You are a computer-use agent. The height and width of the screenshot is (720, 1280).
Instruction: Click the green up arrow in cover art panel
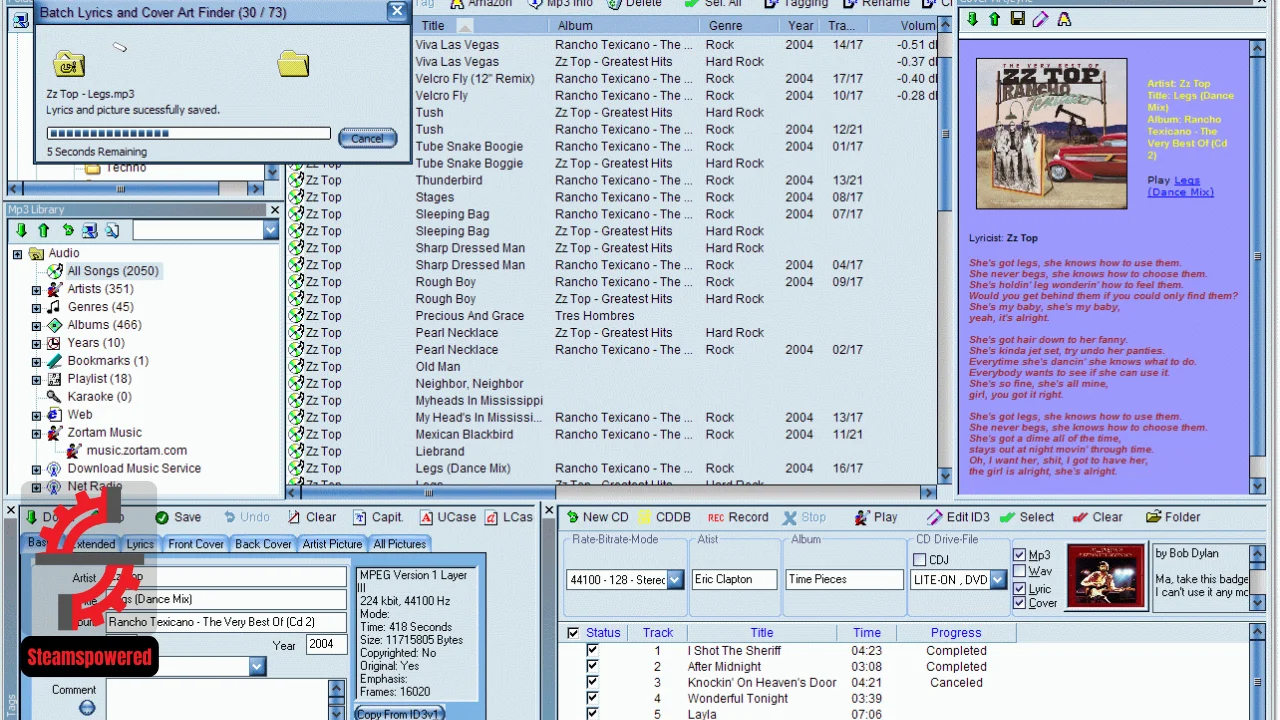[994, 19]
